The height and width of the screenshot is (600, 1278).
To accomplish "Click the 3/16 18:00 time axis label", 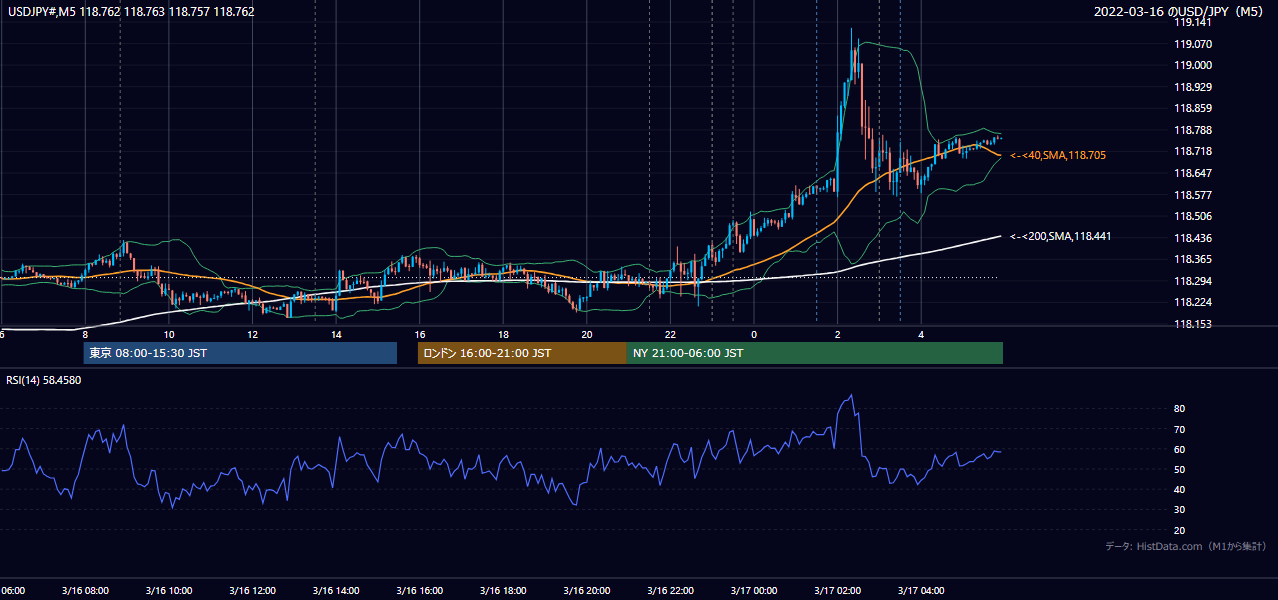I will pyautogui.click(x=503, y=591).
